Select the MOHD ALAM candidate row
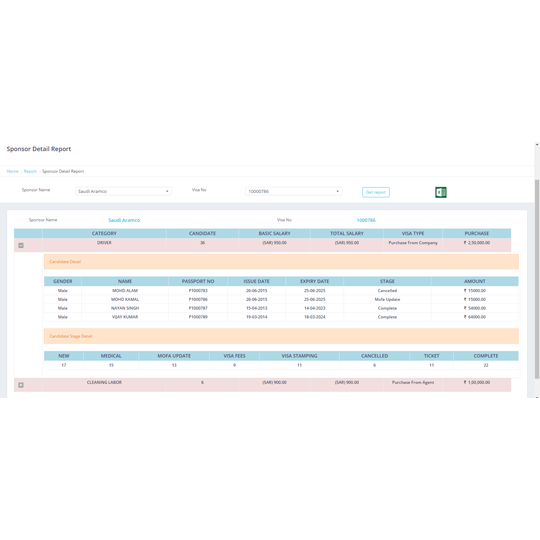 point(281,291)
